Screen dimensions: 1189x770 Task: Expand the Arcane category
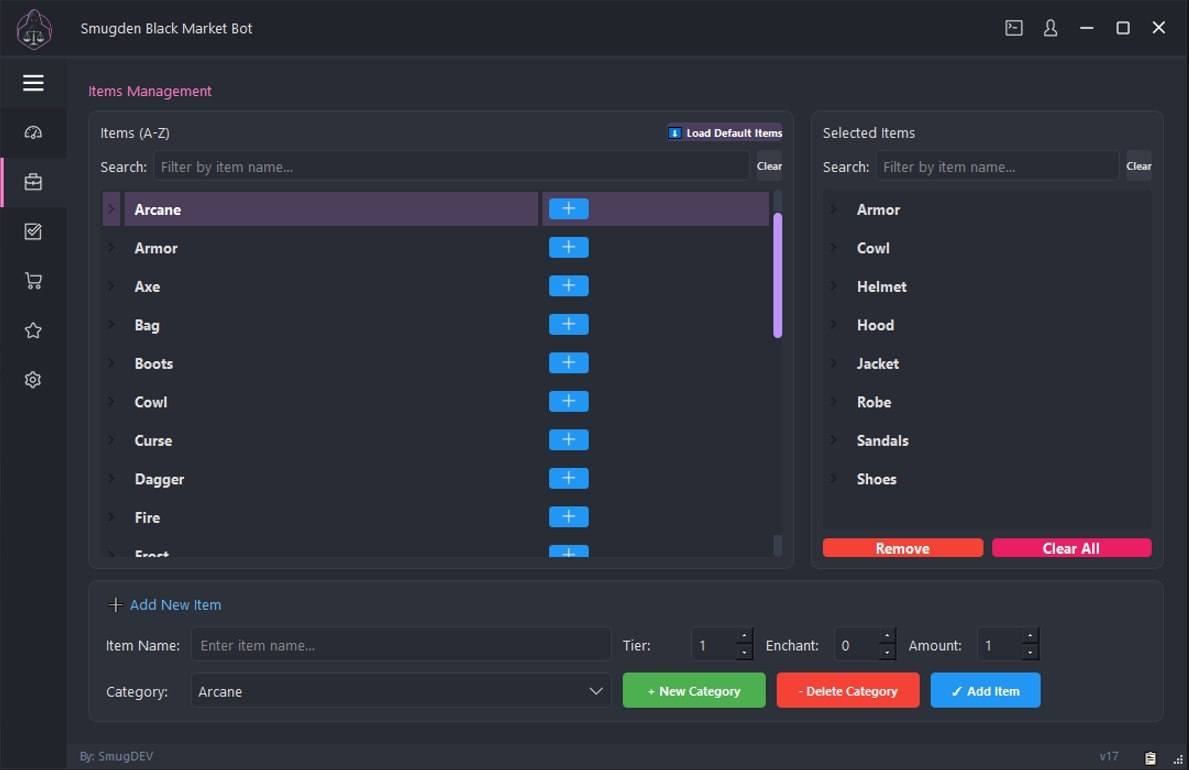tap(110, 208)
